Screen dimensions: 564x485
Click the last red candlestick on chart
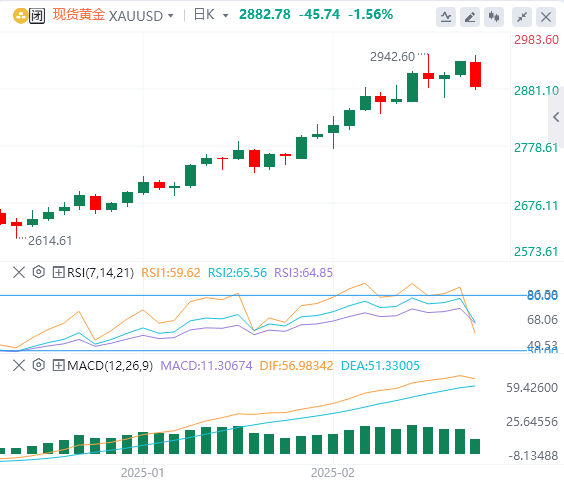(476, 73)
